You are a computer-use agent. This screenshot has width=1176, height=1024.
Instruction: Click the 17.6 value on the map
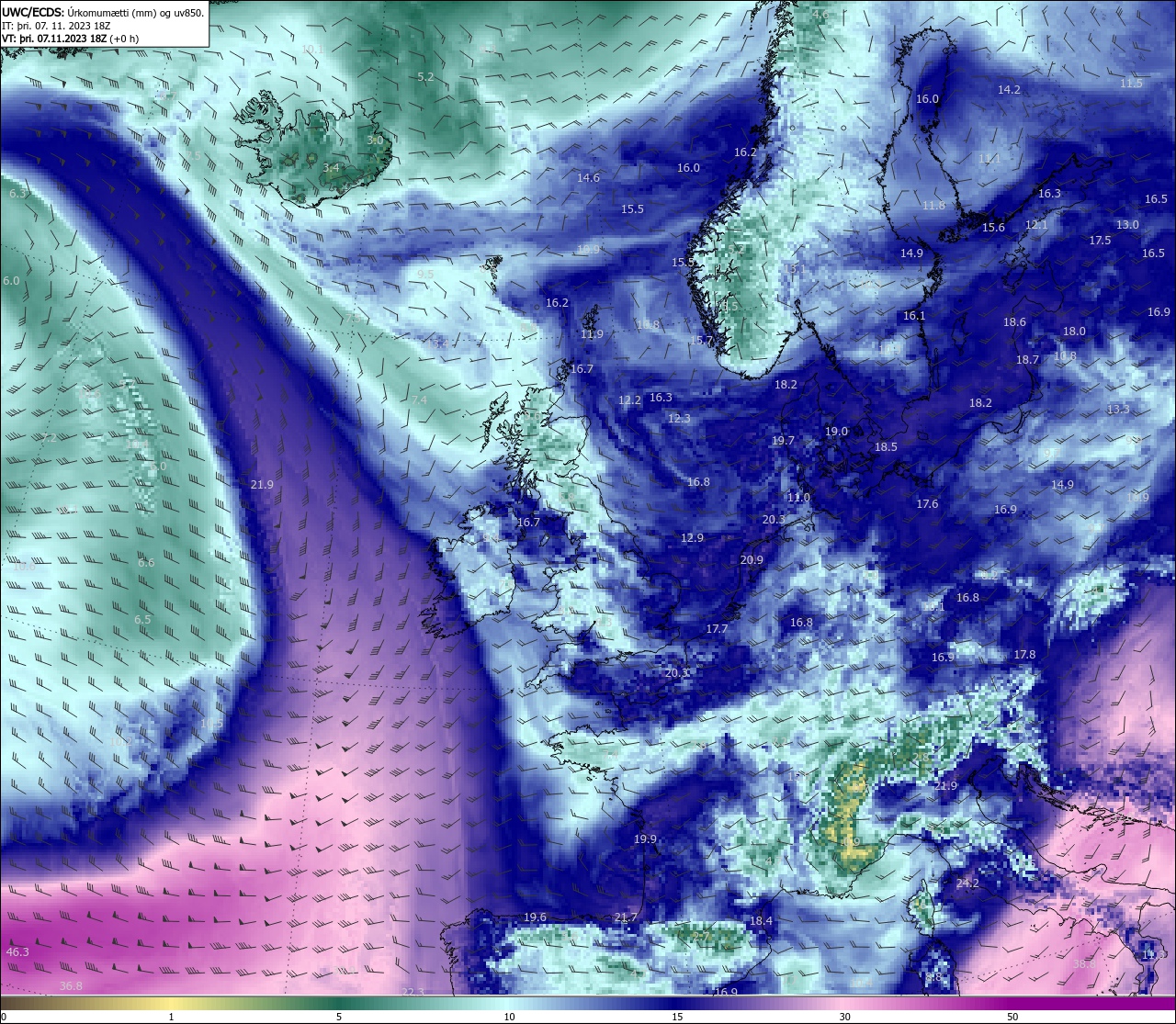pyautogui.click(x=927, y=504)
